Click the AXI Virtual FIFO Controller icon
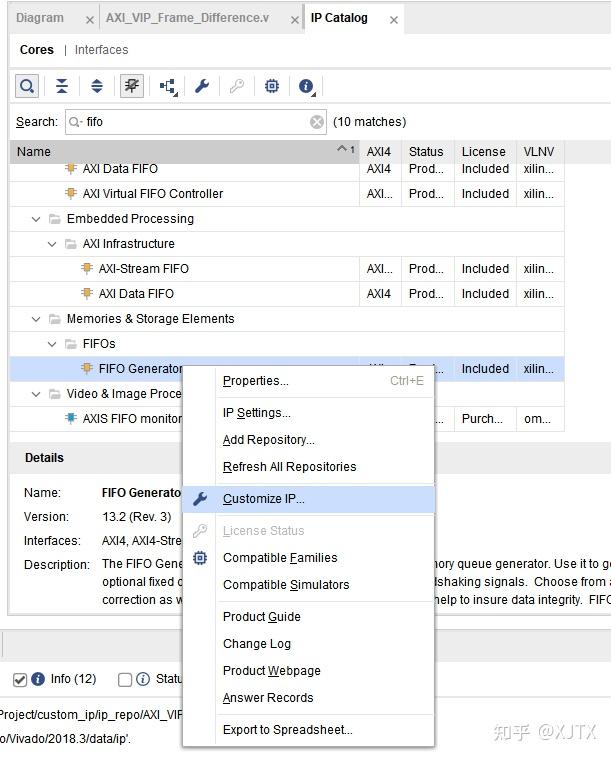The image size is (611, 758). 71,193
